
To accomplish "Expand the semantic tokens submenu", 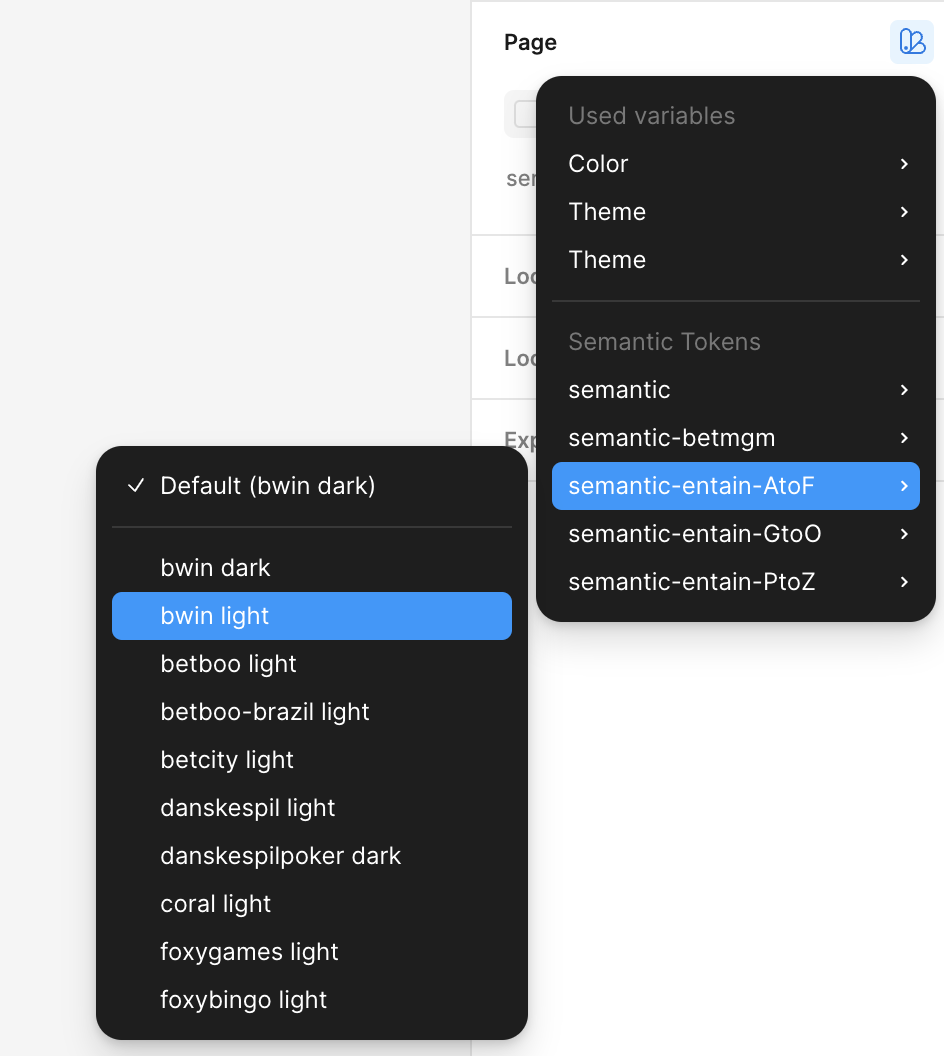I will coord(735,390).
